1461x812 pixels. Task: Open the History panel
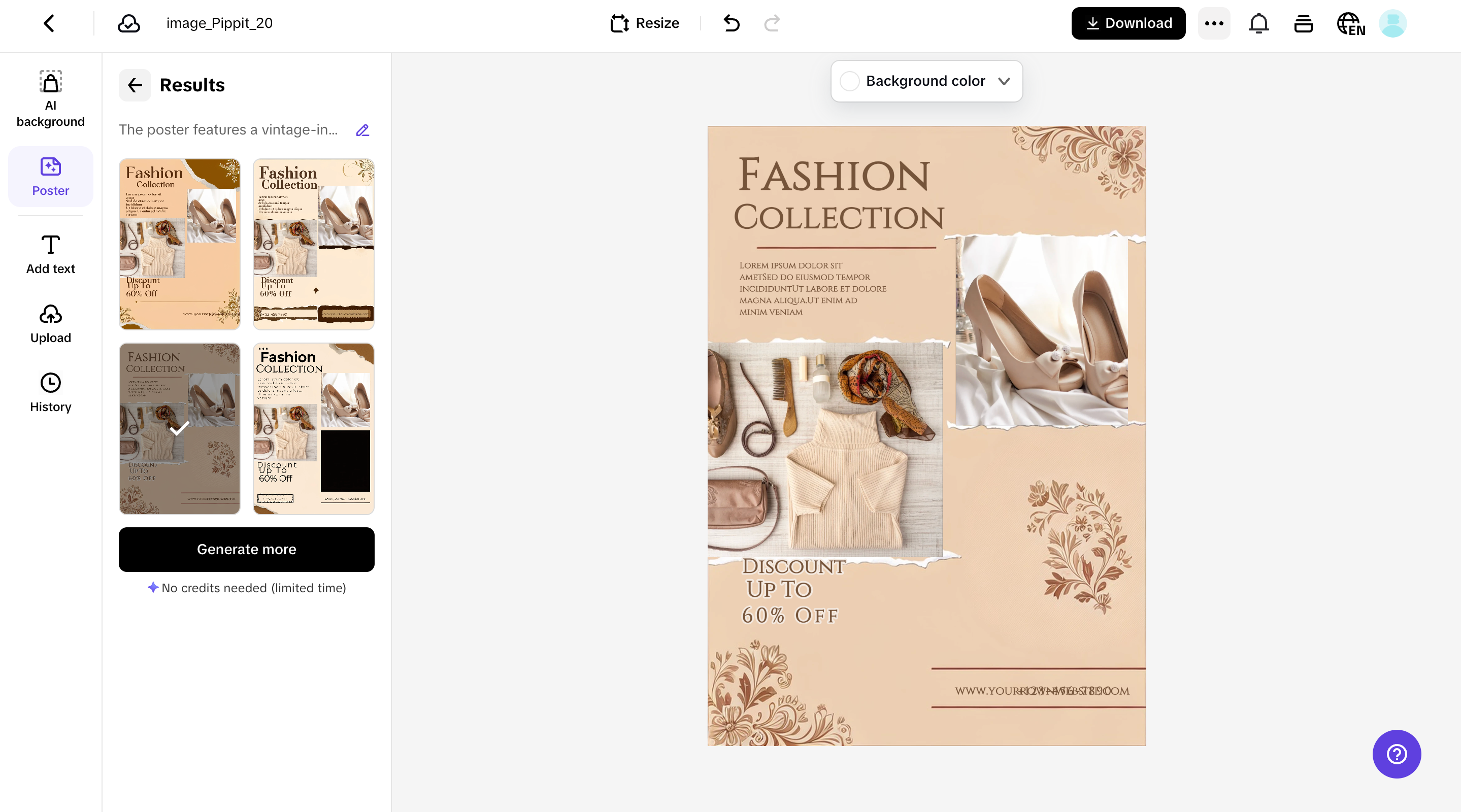[x=50, y=393]
